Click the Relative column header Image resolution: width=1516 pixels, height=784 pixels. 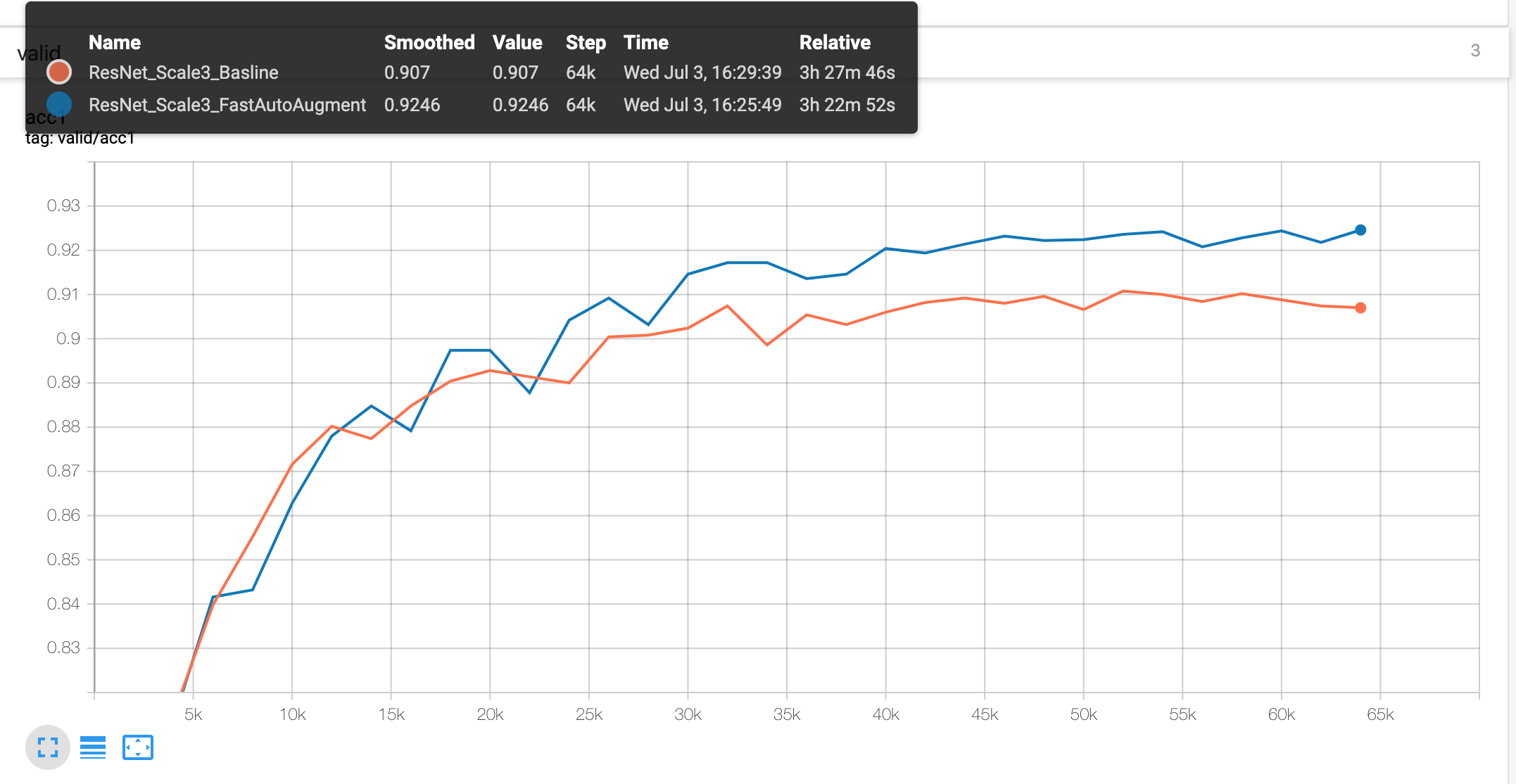(835, 42)
